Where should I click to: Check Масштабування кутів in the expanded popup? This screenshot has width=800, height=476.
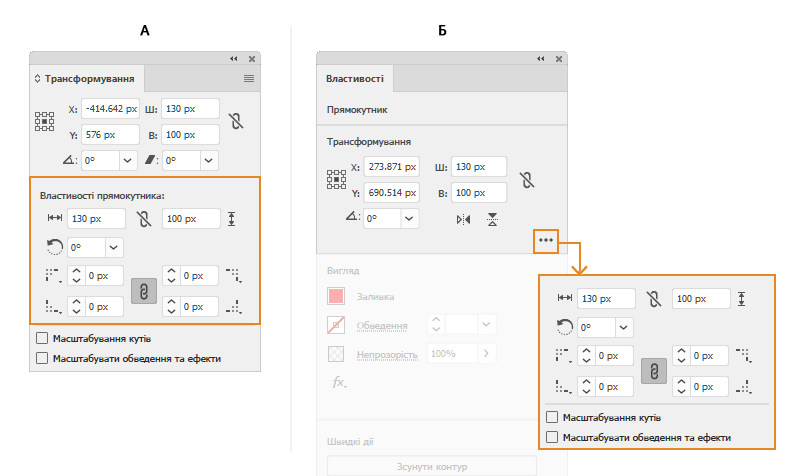552,417
